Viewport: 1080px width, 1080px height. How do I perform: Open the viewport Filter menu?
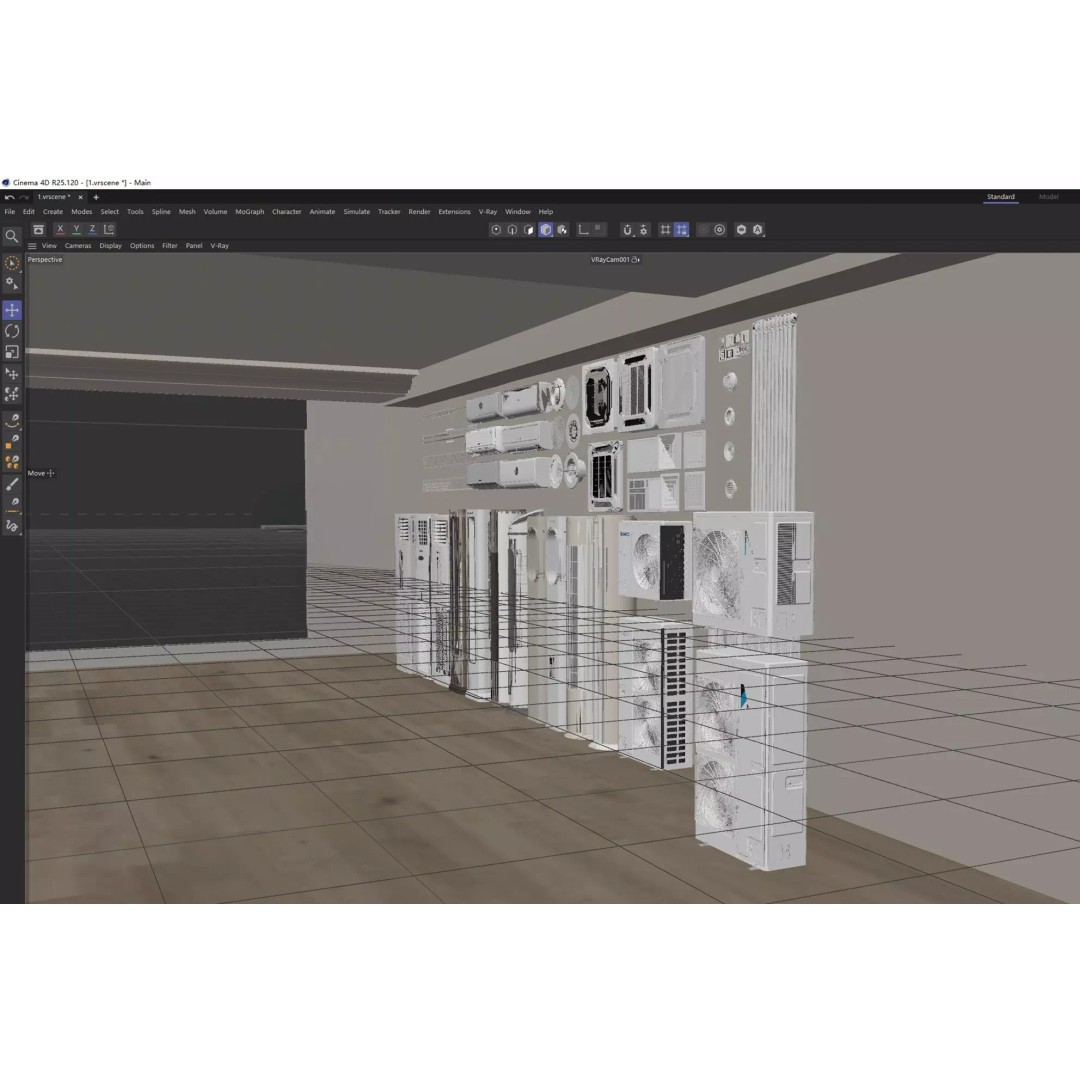pyautogui.click(x=169, y=246)
